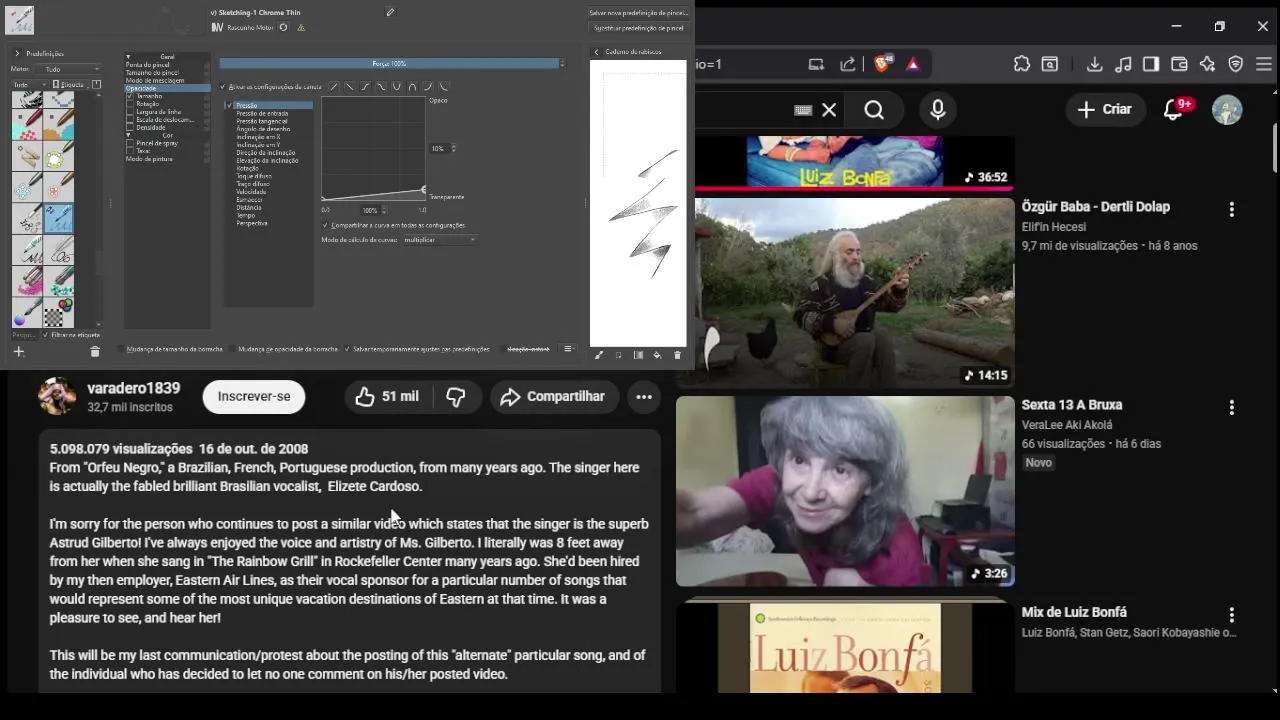Enable Mudança de opacidade da borracha checkbox
The width and height of the screenshot is (1280, 720).
pyautogui.click(x=232, y=349)
